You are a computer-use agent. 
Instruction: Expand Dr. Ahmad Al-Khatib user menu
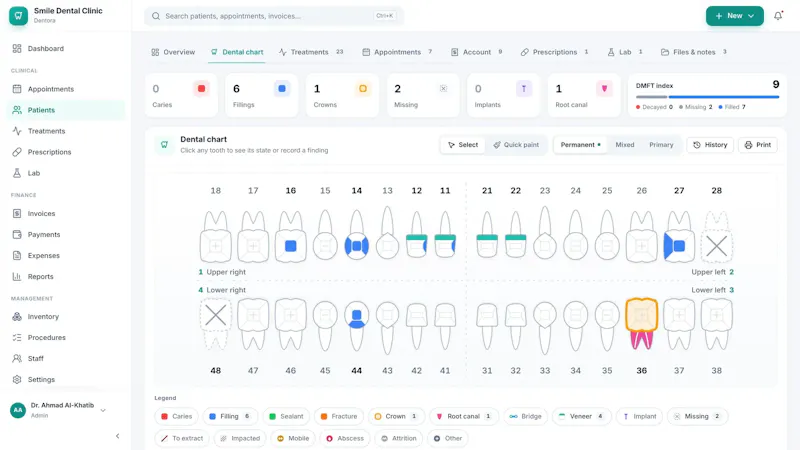(59, 410)
